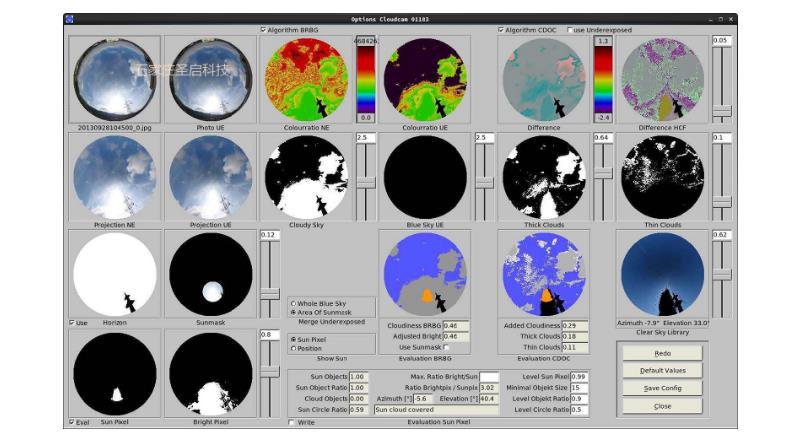Choose the Position radio option
Image resolution: width=800 pixels, height=442 pixels.
pyautogui.click(x=293, y=348)
